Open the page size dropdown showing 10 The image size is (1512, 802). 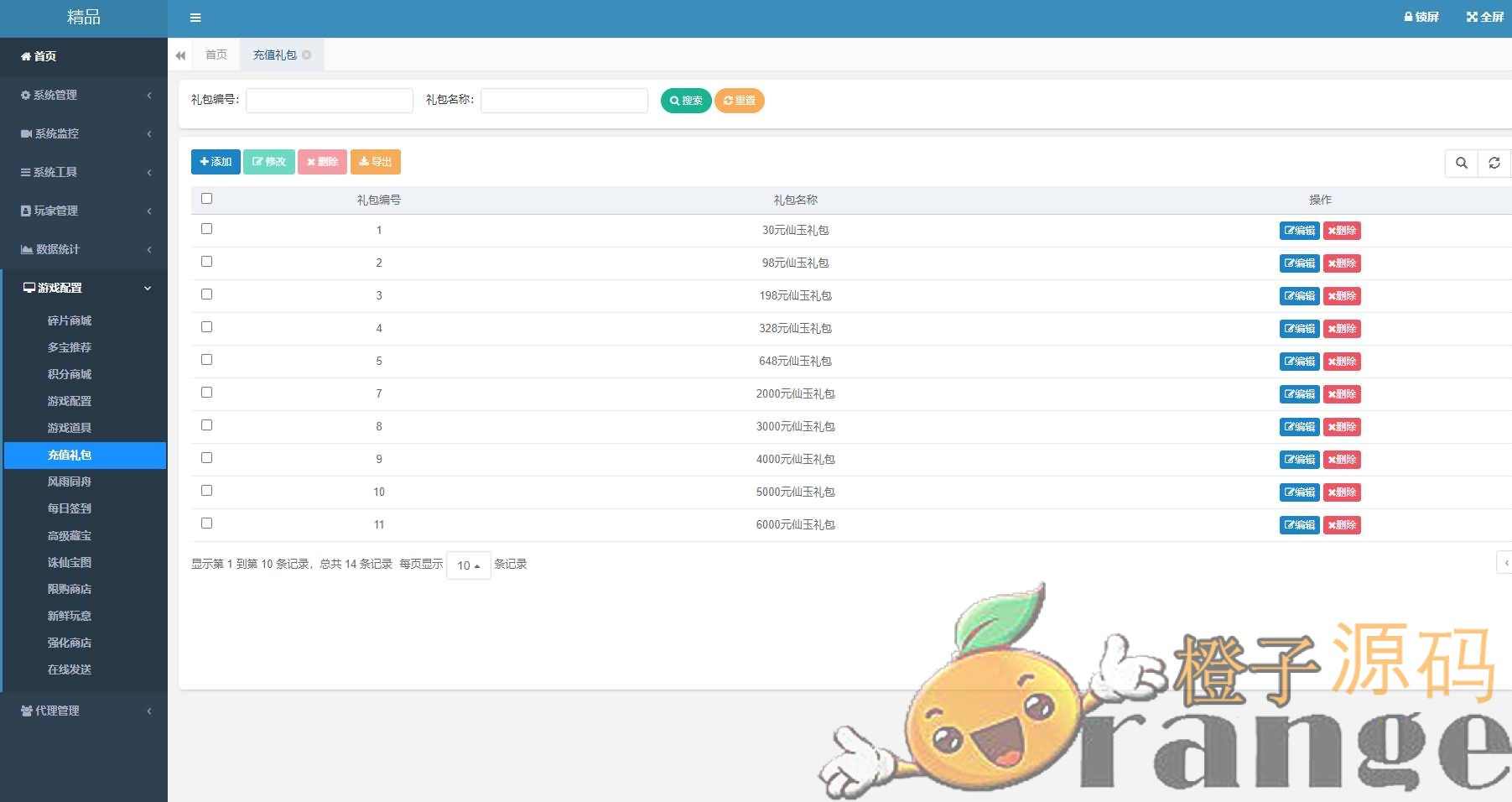coord(468,565)
